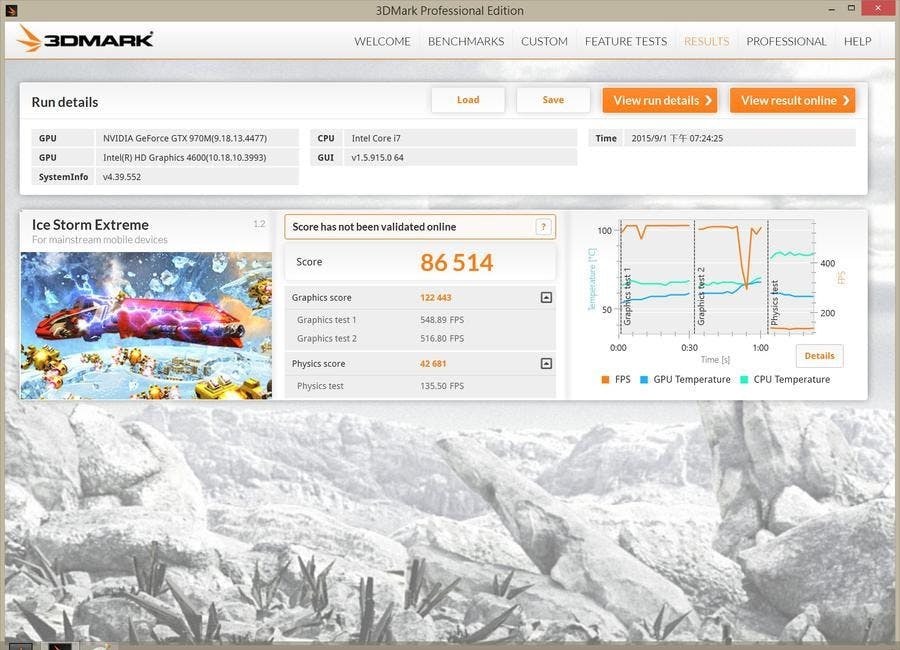The height and width of the screenshot is (650, 900).
Task: Open the HELP tab
Action: tap(857, 41)
